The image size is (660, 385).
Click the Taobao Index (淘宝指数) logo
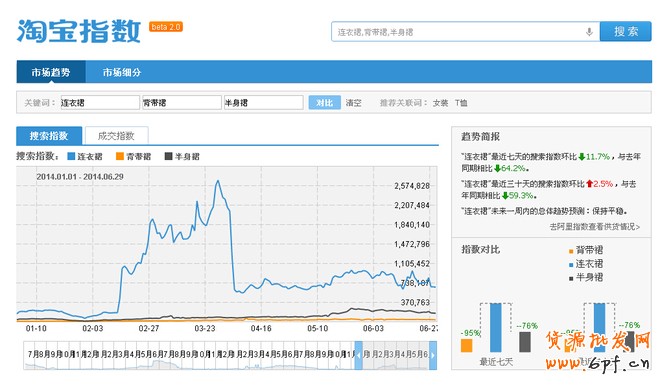click(x=79, y=31)
